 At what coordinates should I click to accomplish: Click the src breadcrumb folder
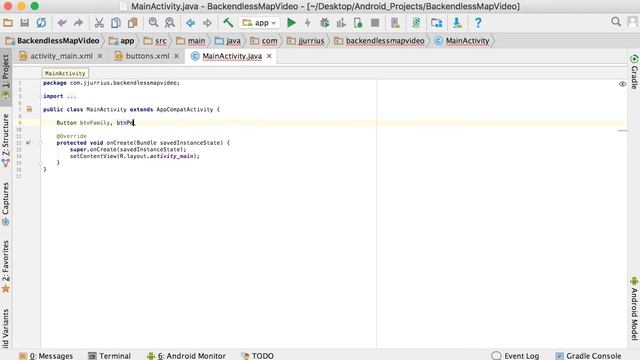(x=156, y=41)
